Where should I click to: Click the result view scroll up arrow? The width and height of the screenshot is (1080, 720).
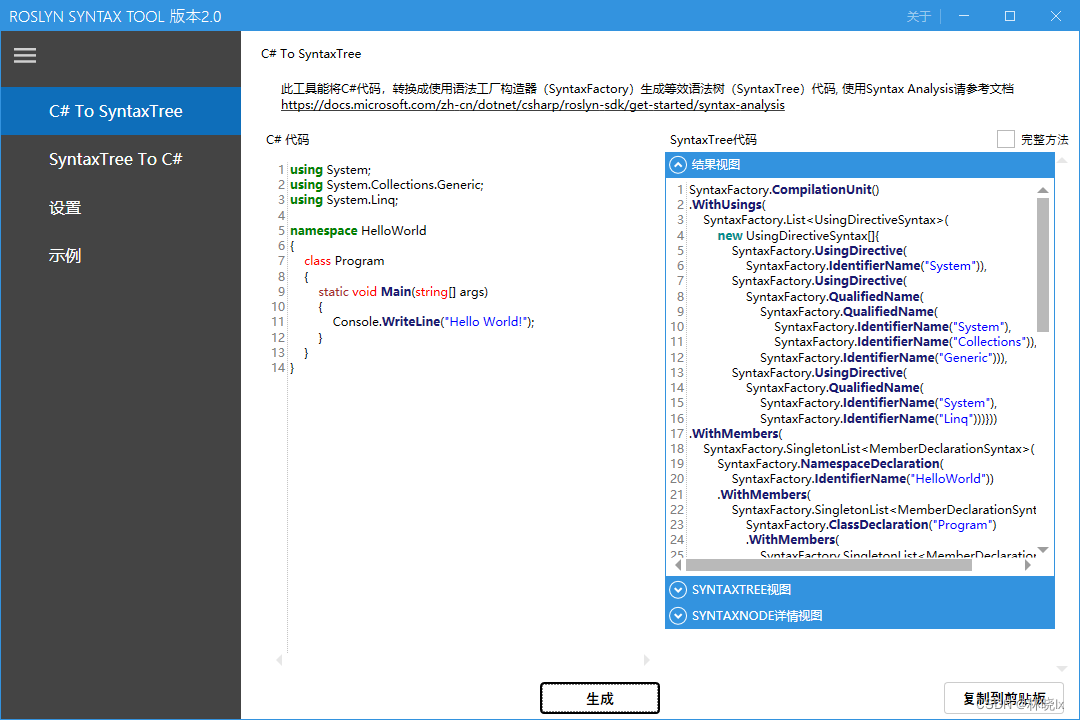pos(1043,190)
